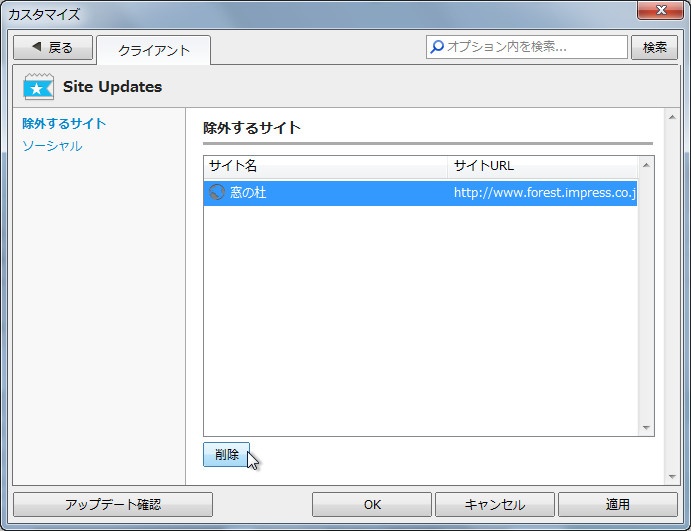Select the クライアント tab
691x531 pixels.
(153, 50)
